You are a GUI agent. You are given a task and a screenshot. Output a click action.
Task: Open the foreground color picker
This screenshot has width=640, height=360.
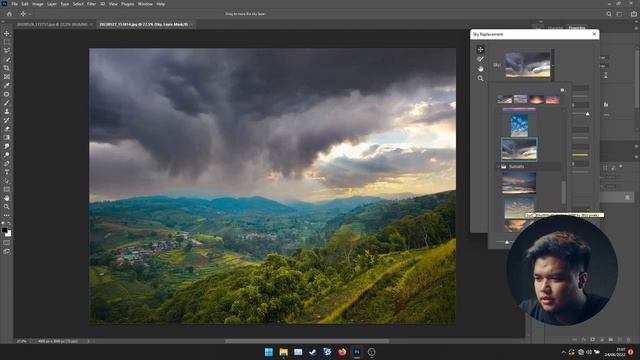(4, 230)
